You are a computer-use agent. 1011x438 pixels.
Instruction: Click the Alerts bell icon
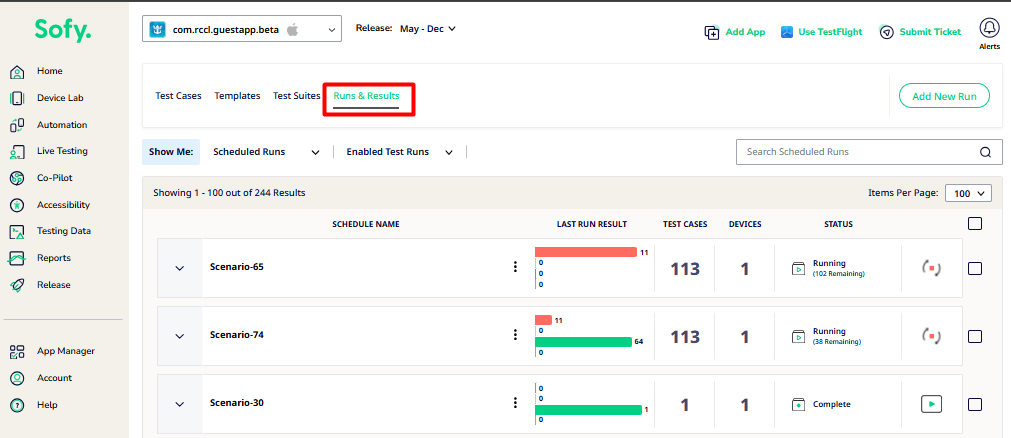pyautogui.click(x=988, y=28)
